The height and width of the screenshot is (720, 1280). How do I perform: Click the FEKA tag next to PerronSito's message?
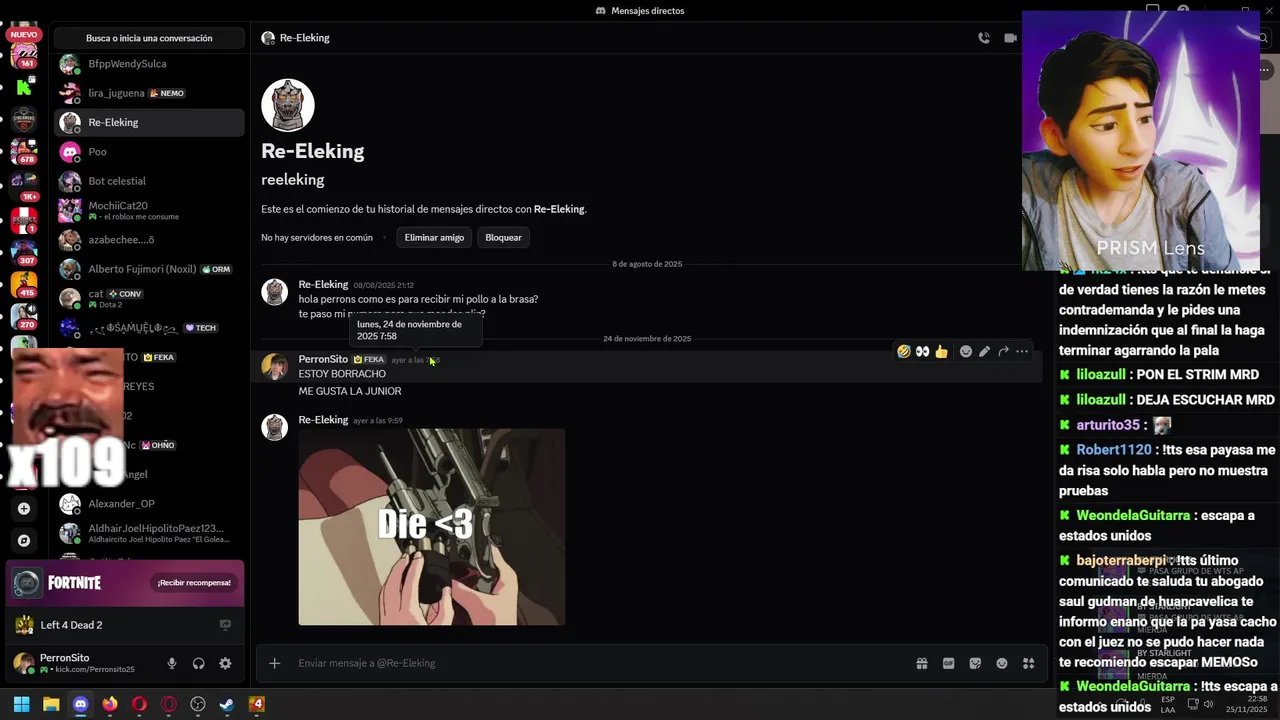pyautogui.click(x=369, y=359)
